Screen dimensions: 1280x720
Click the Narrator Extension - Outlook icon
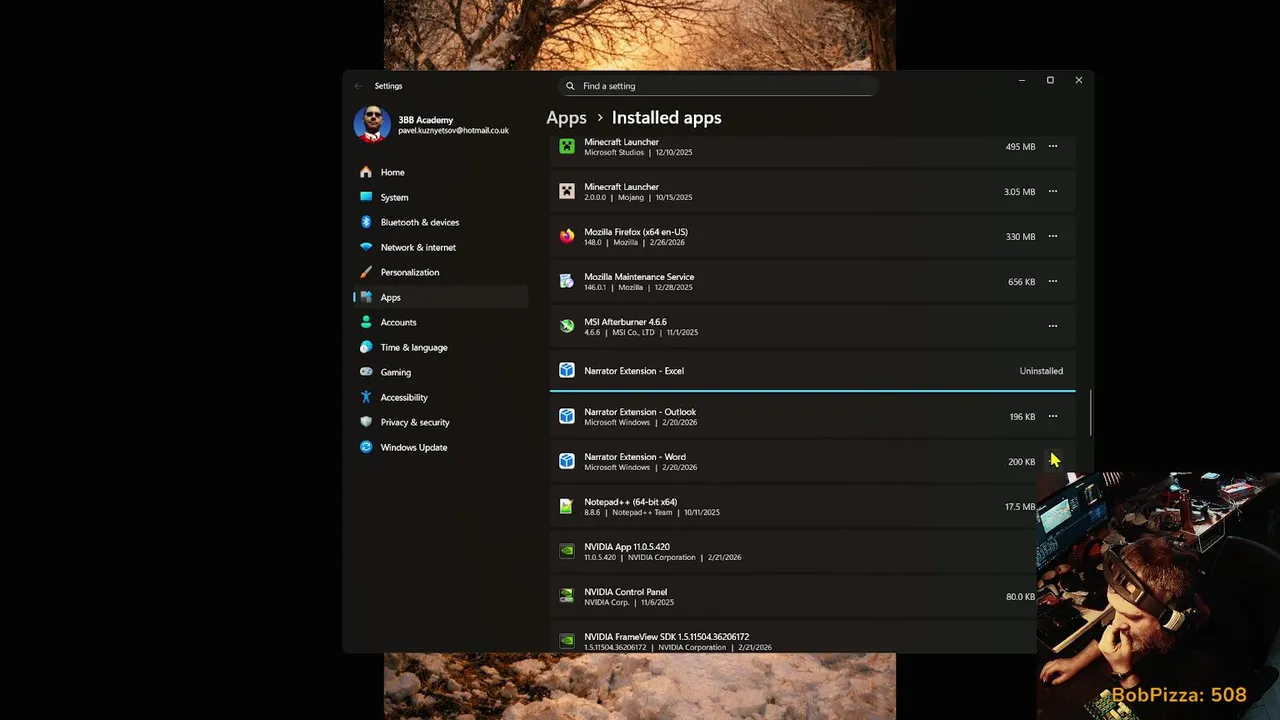[567, 416]
